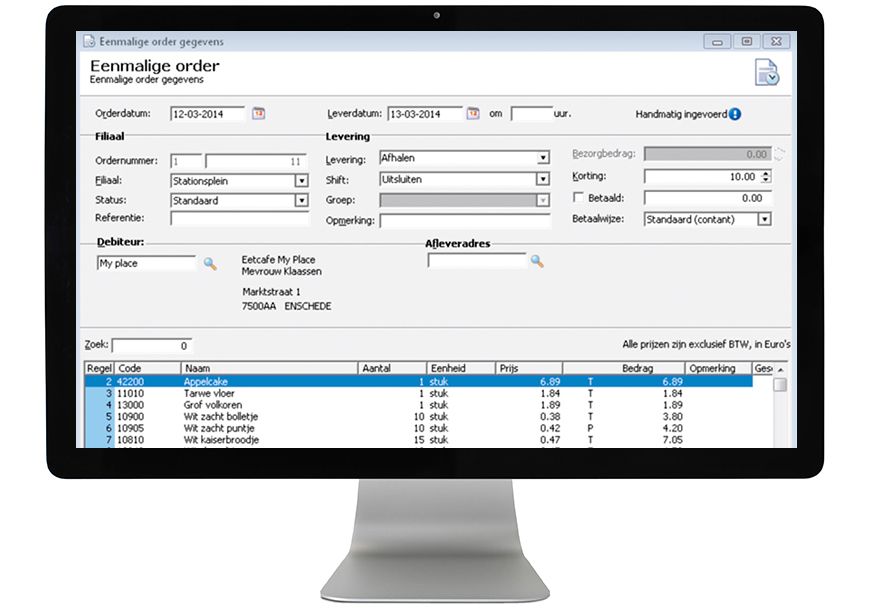The height and width of the screenshot is (609, 882).
Task: Click the window title bar document icon
Action: [89, 41]
